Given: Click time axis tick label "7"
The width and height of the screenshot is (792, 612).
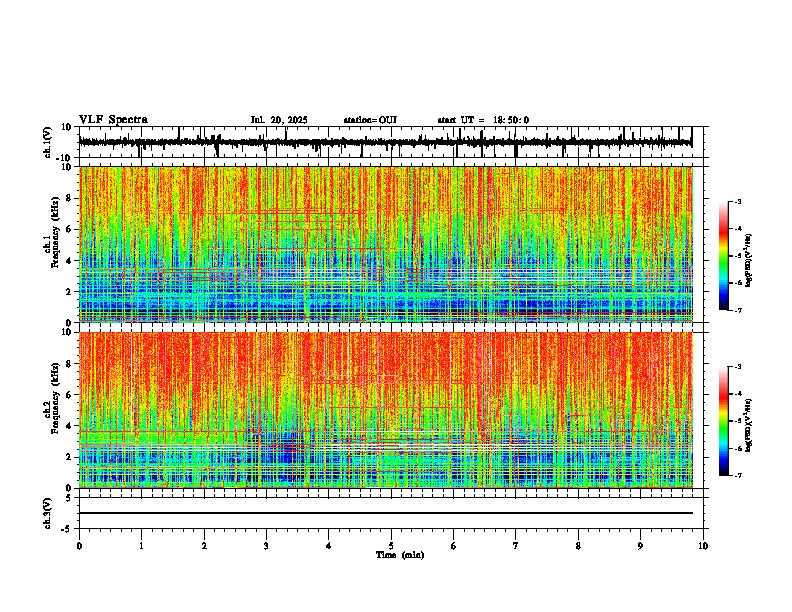Looking at the screenshot, I should (516, 546).
